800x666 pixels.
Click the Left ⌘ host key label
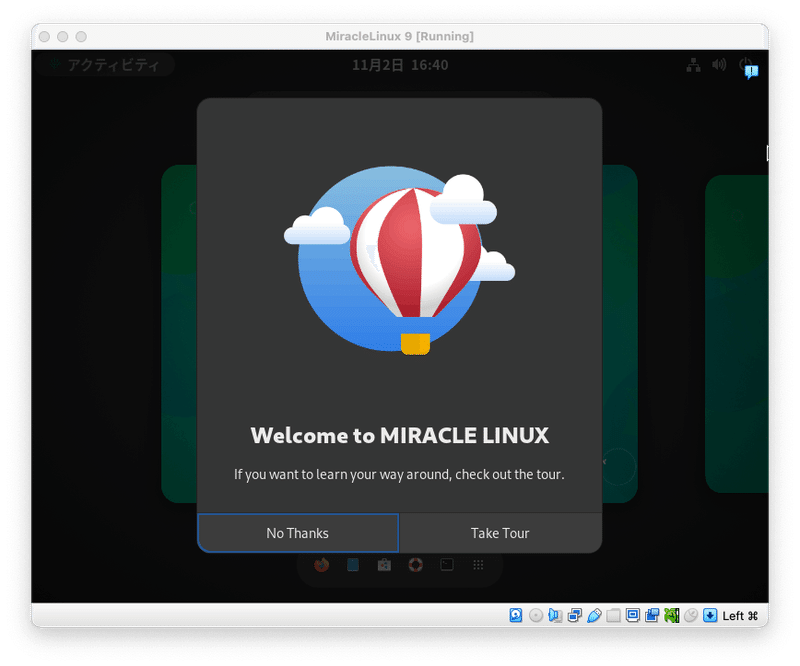point(740,616)
